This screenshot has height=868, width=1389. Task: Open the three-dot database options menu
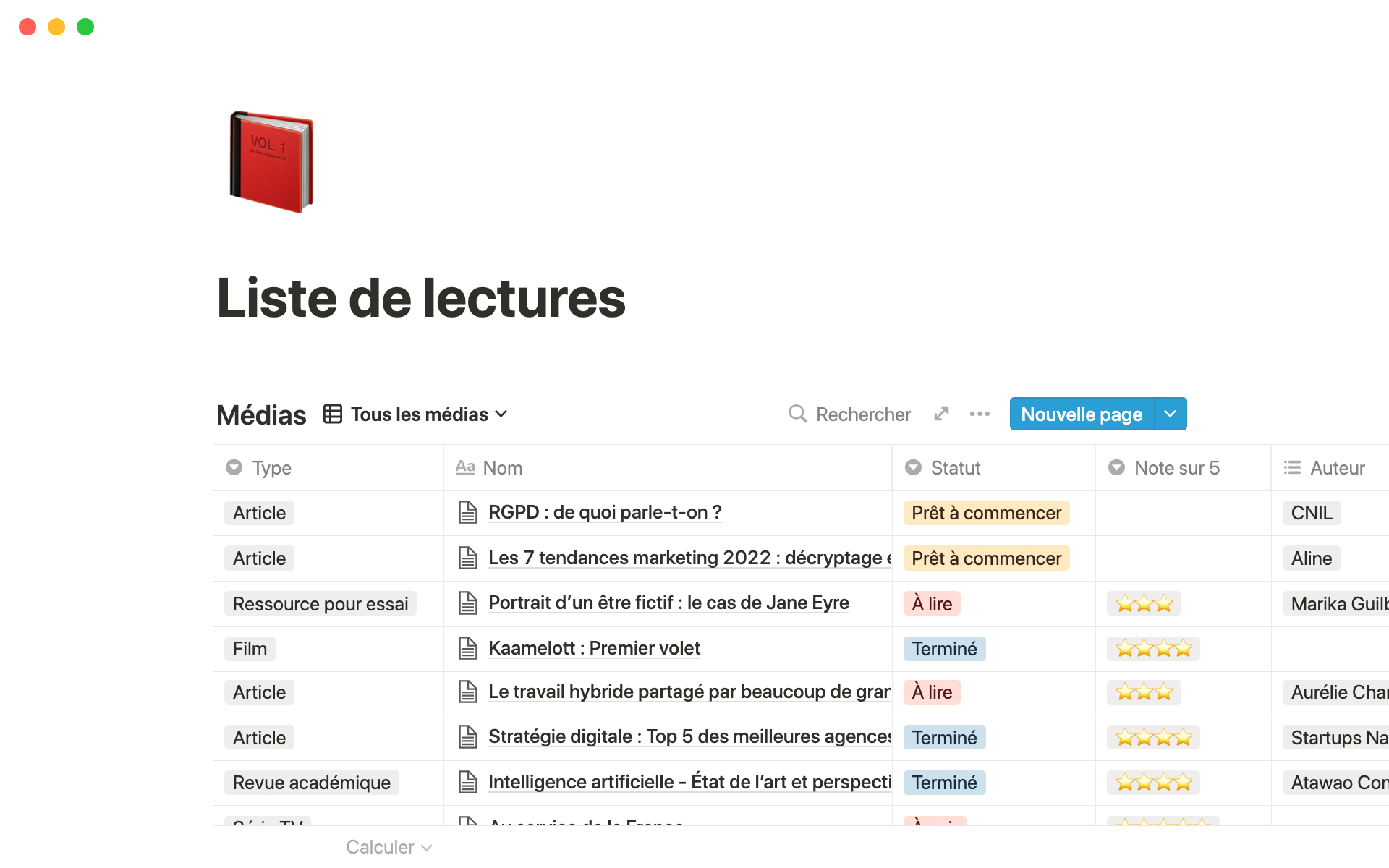(980, 414)
